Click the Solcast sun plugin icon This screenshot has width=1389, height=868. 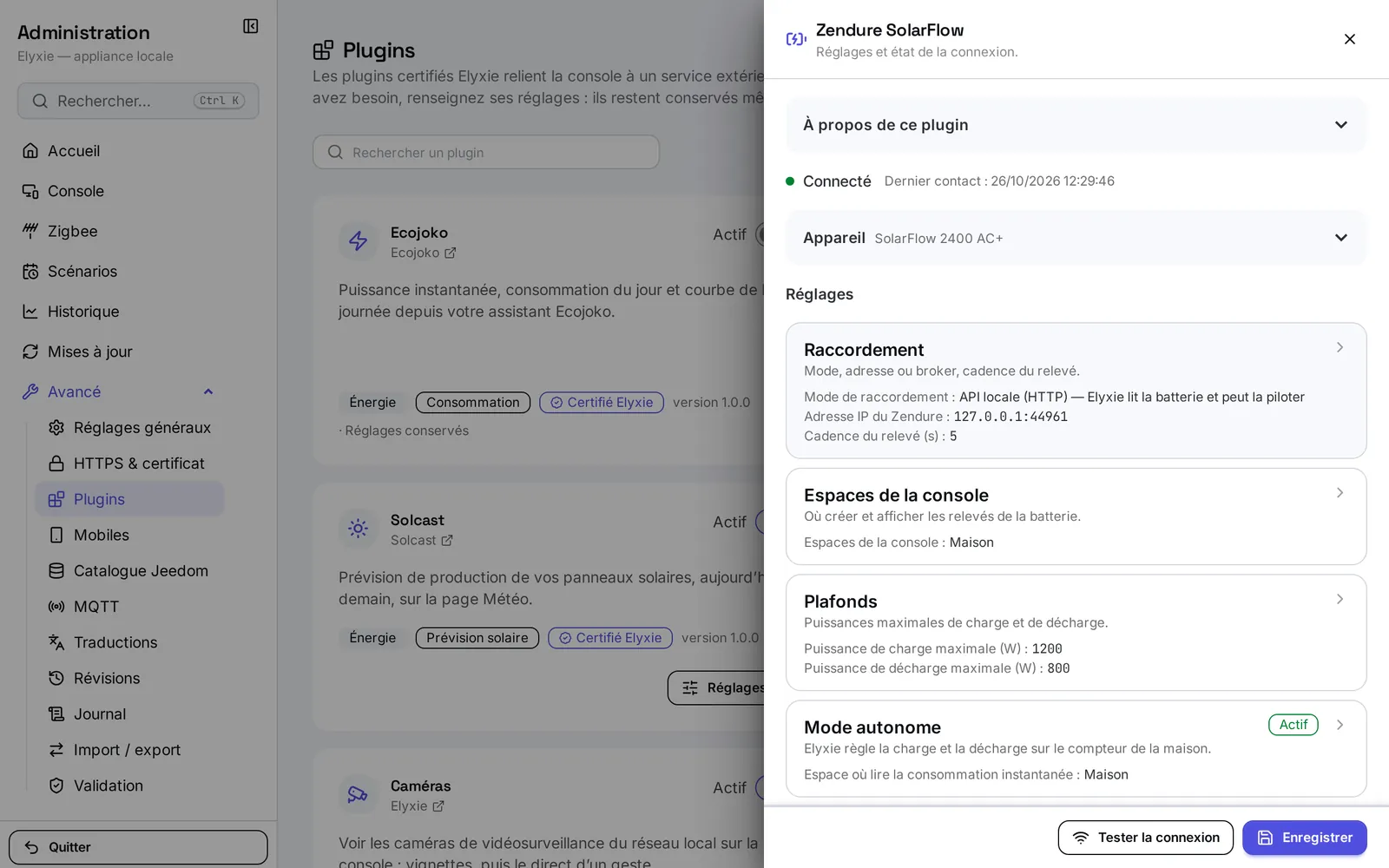click(x=359, y=529)
